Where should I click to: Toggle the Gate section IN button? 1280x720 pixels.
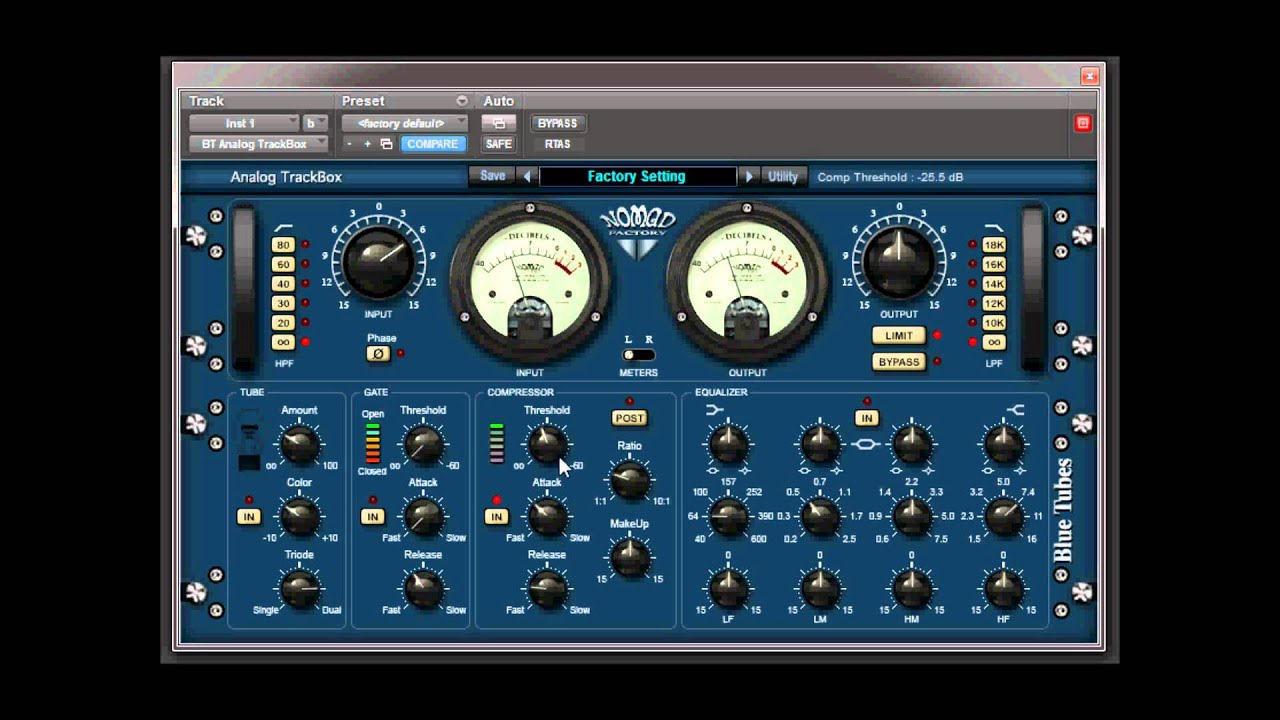tap(372, 517)
